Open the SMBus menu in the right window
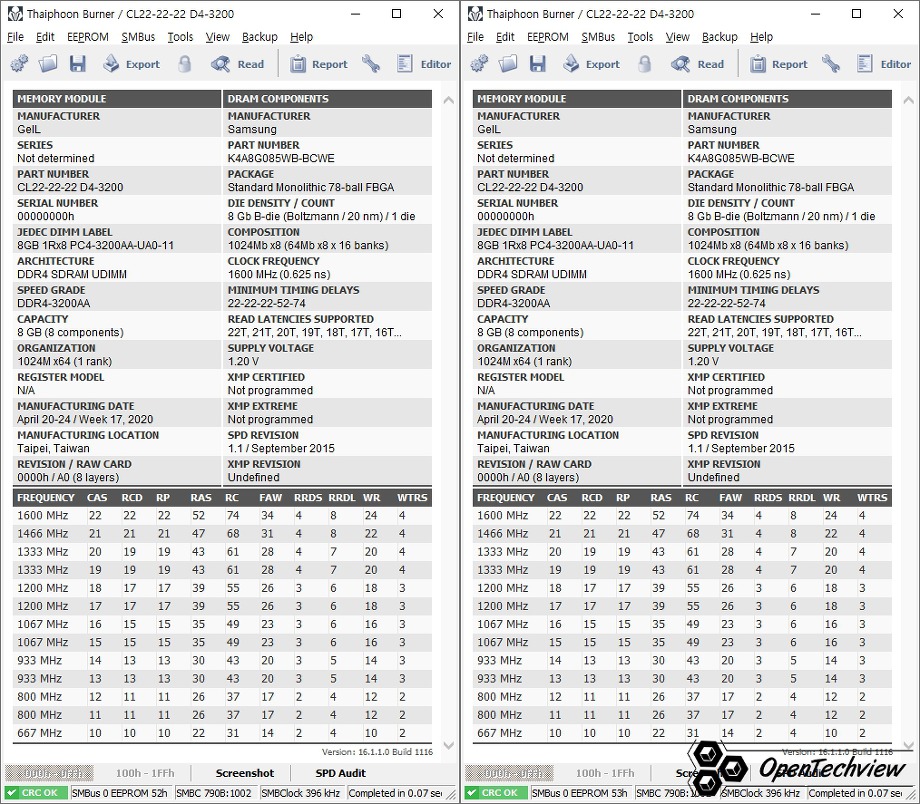This screenshot has width=920, height=804. click(x=598, y=37)
